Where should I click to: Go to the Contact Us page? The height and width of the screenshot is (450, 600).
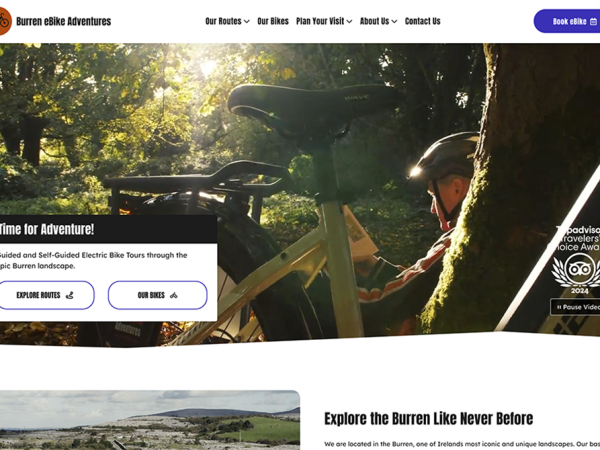422,21
